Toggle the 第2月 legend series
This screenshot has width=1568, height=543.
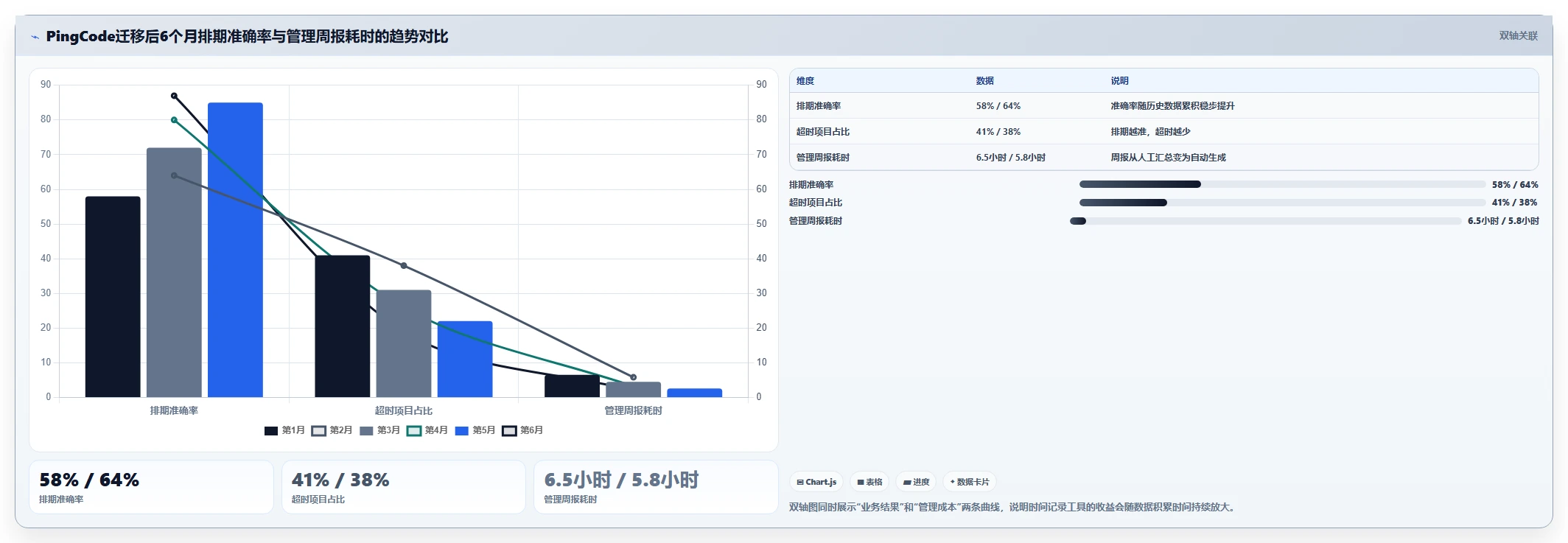tap(332, 430)
